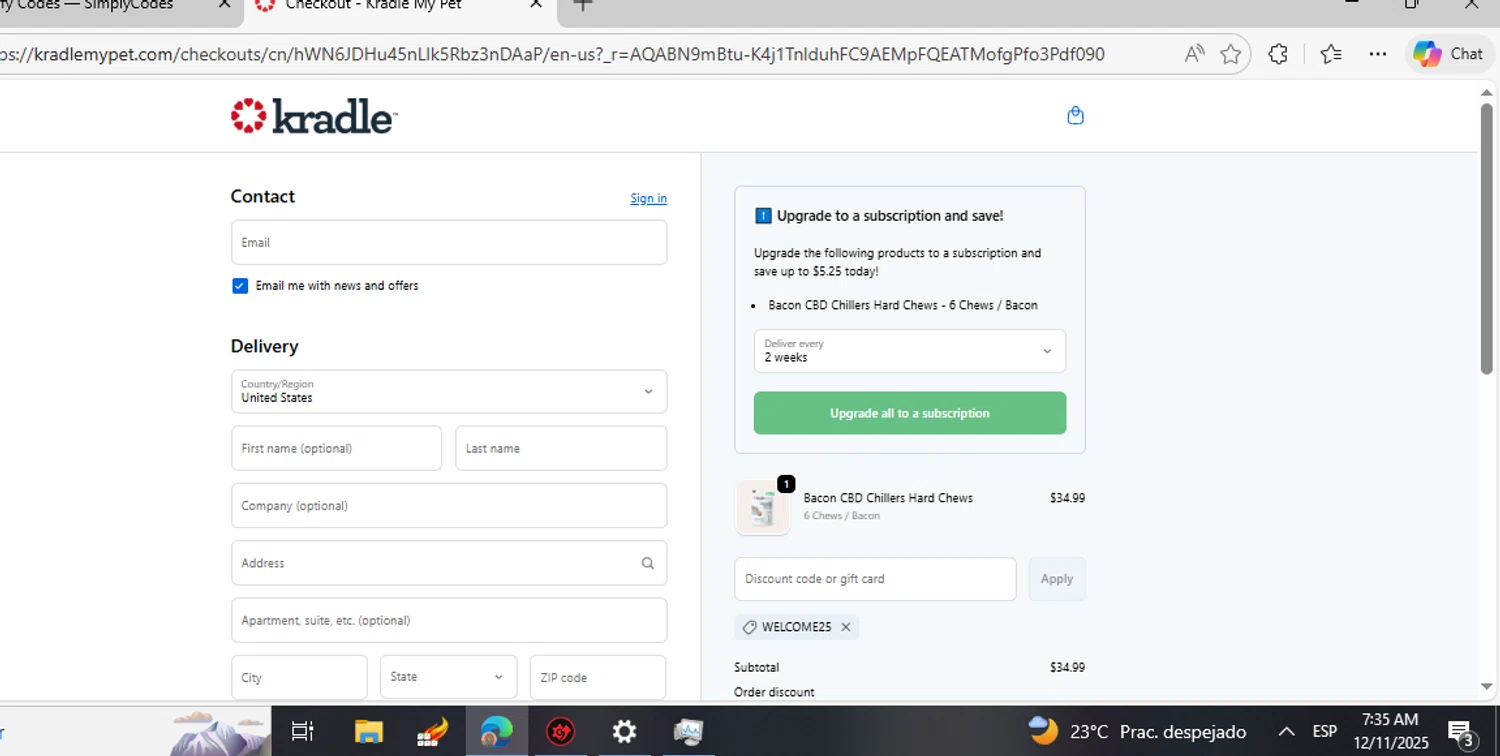Remove WELCOME25 discount code tag
This screenshot has width=1500, height=756.
[x=845, y=627]
